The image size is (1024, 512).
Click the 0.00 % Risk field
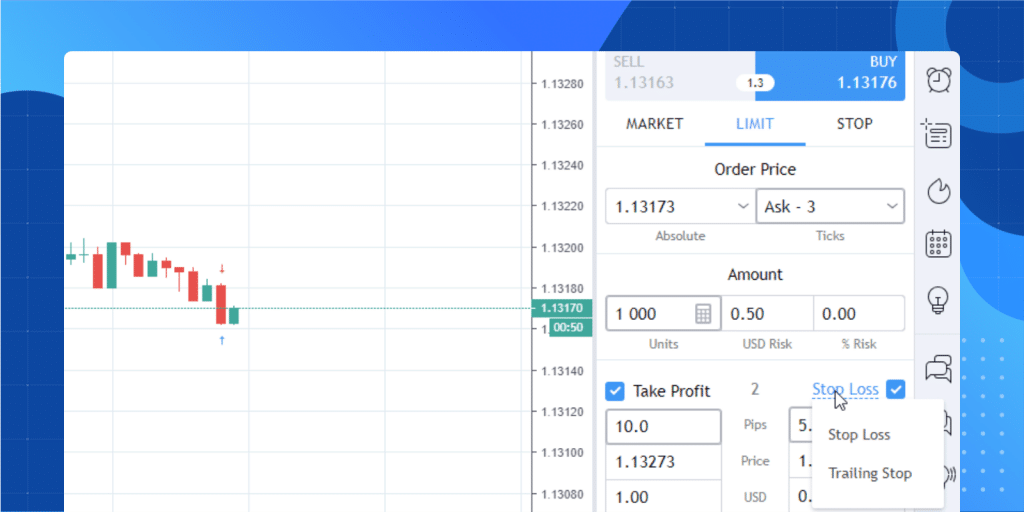tap(859, 313)
